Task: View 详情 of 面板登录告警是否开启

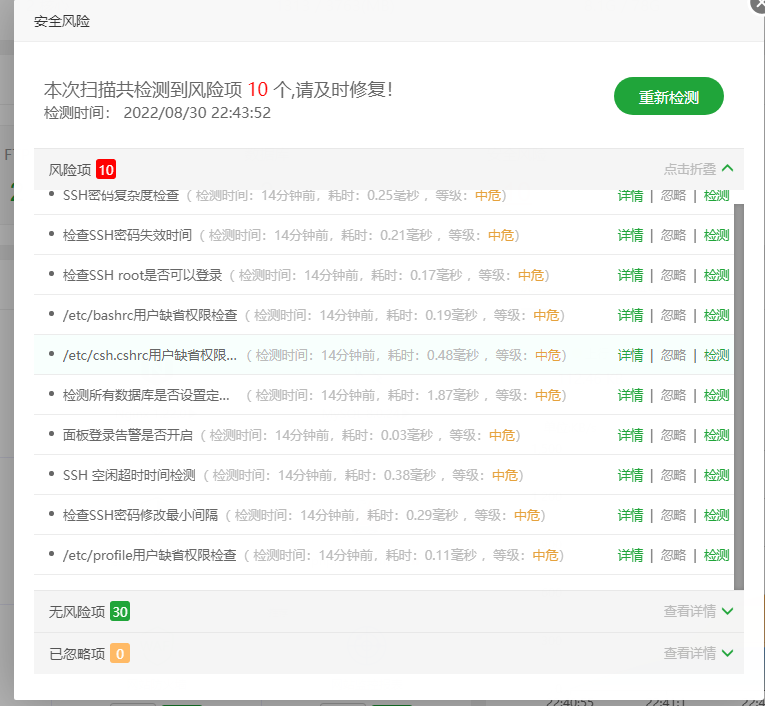Action: (630, 435)
